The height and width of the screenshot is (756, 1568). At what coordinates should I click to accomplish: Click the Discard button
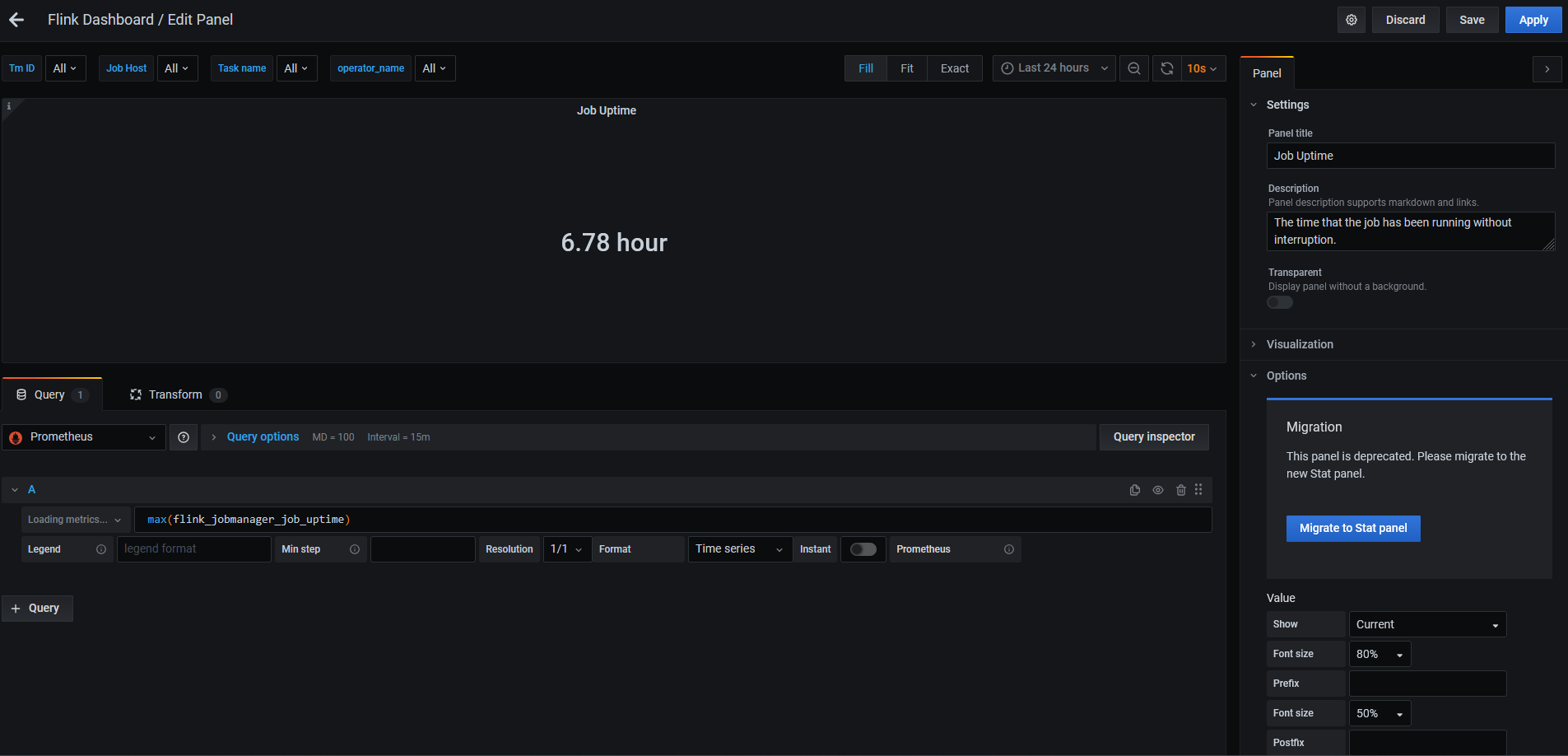click(1405, 20)
